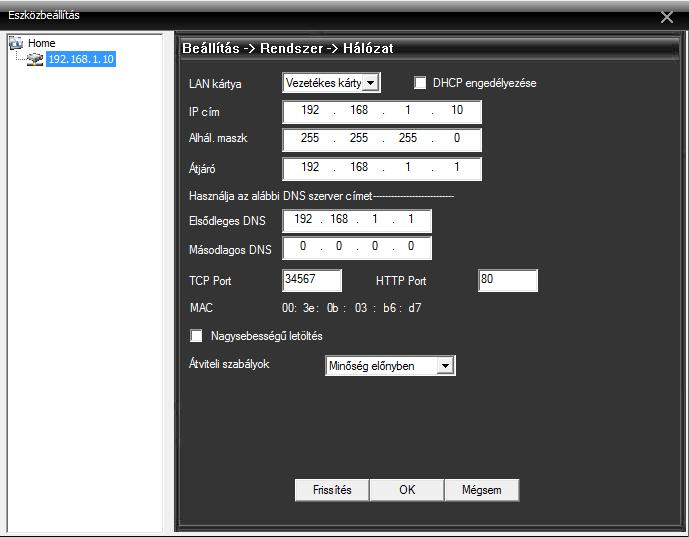Click the 'Használja az alábbi DNS szerver címet' text
This screenshot has height=537, width=689.
(280, 196)
